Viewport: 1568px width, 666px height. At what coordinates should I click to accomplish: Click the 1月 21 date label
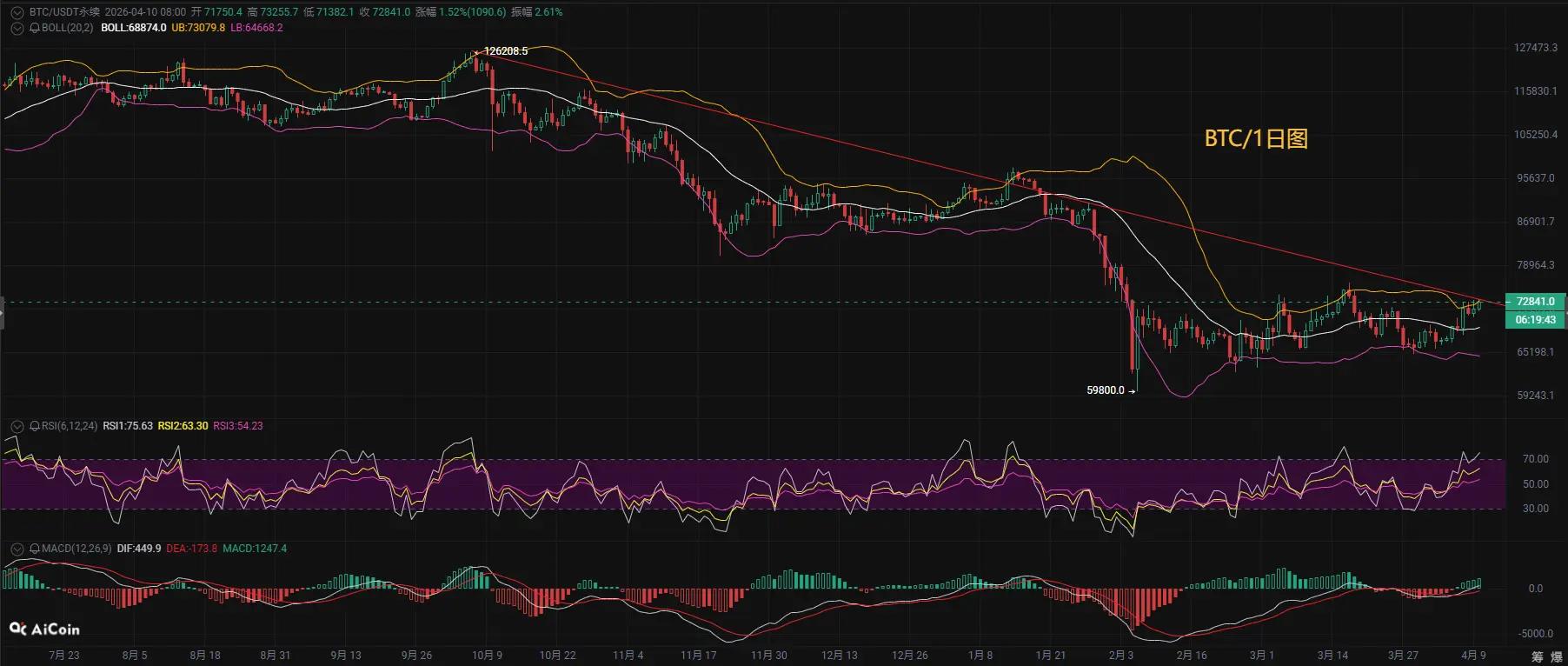click(x=1051, y=656)
